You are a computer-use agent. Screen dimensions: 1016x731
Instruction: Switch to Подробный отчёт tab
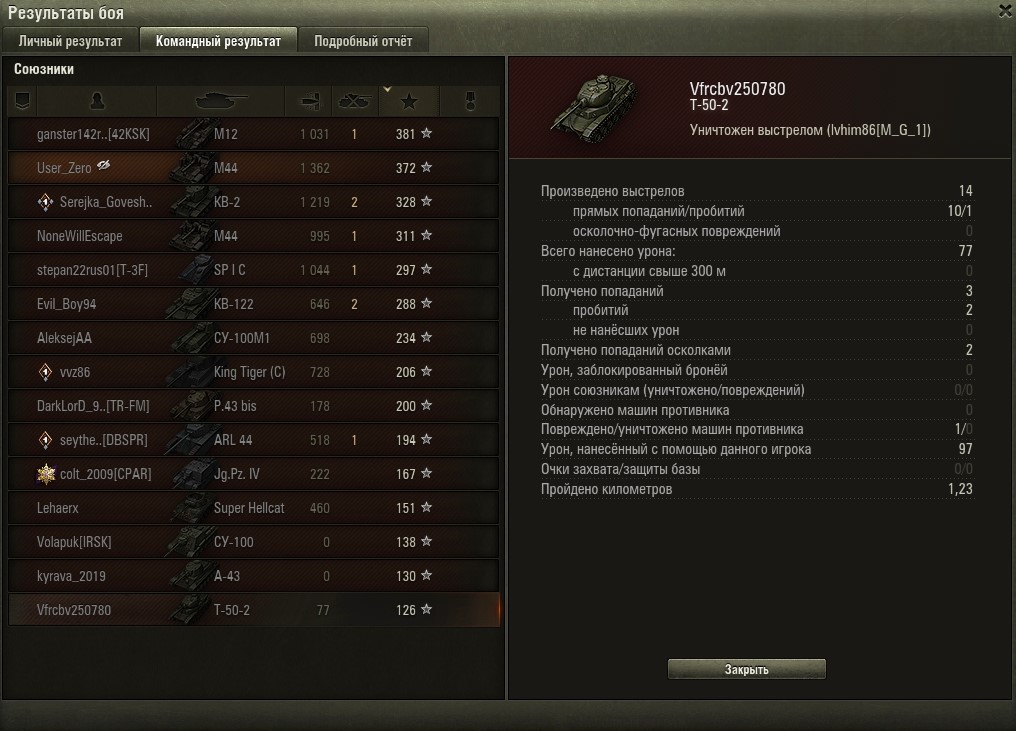point(363,41)
